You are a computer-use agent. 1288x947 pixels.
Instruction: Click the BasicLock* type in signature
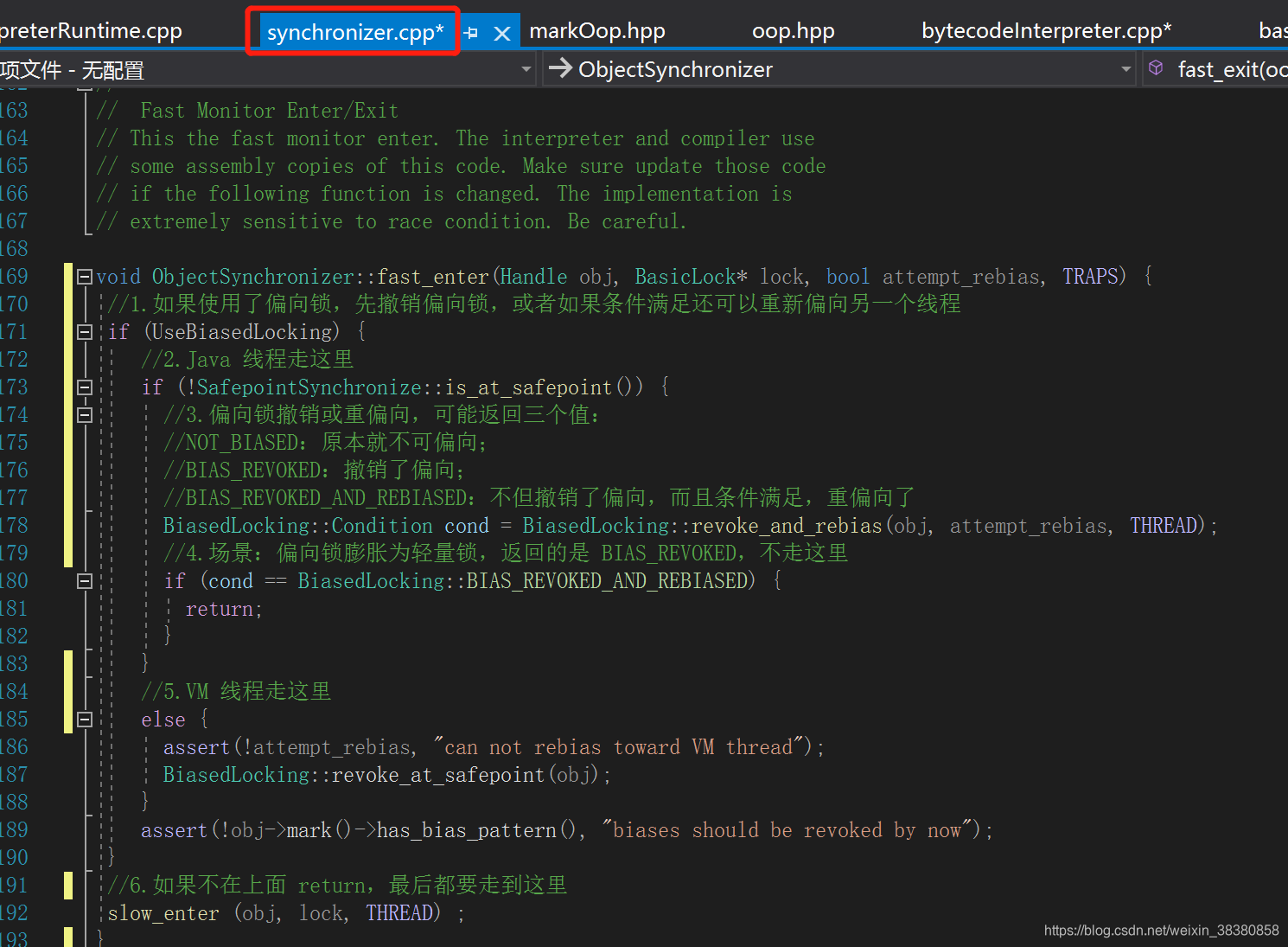click(x=692, y=277)
